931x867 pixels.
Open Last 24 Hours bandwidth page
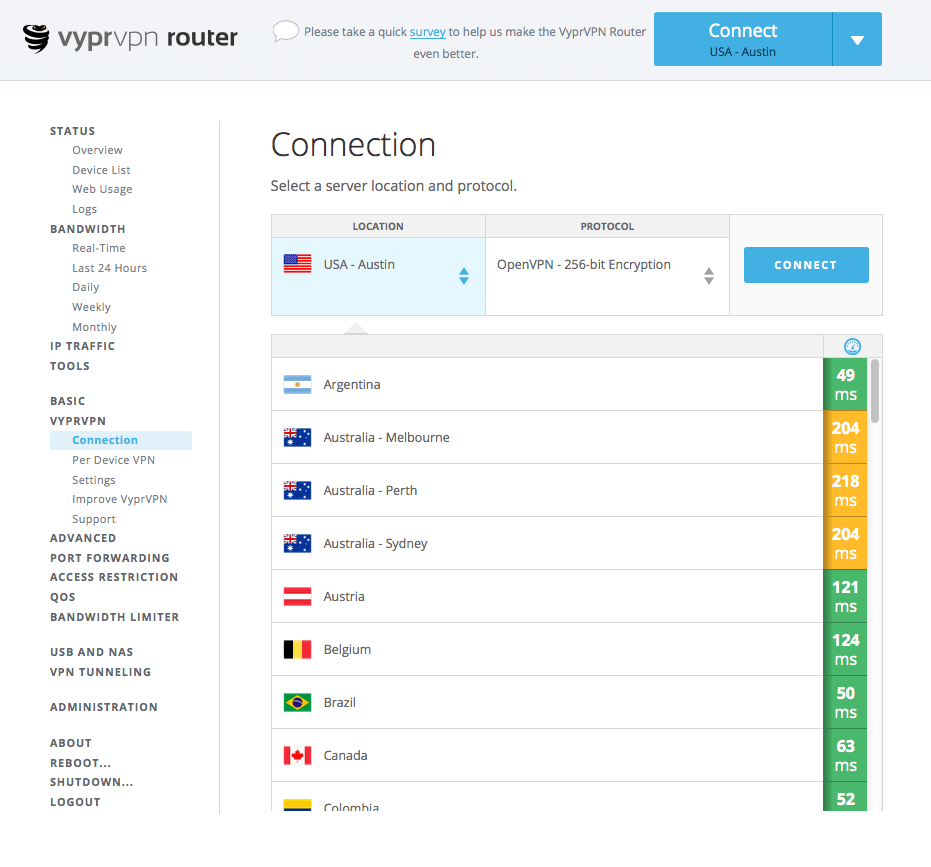click(109, 268)
